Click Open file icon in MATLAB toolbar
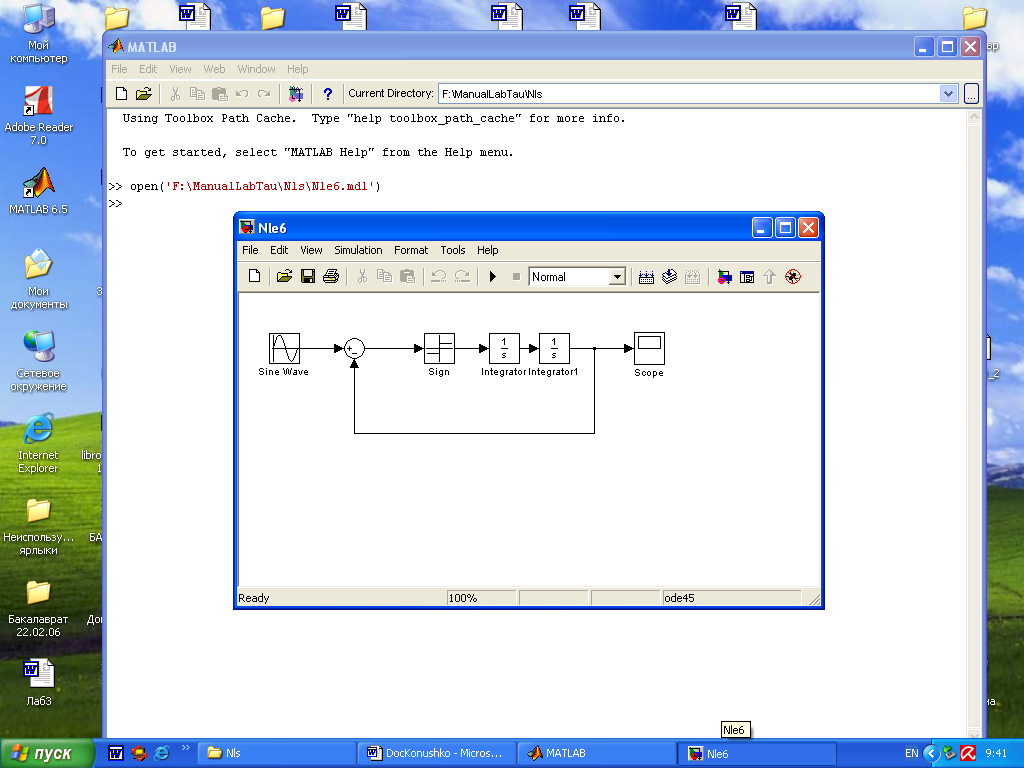Viewport: 1024px width, 768px height. (144, 93)
